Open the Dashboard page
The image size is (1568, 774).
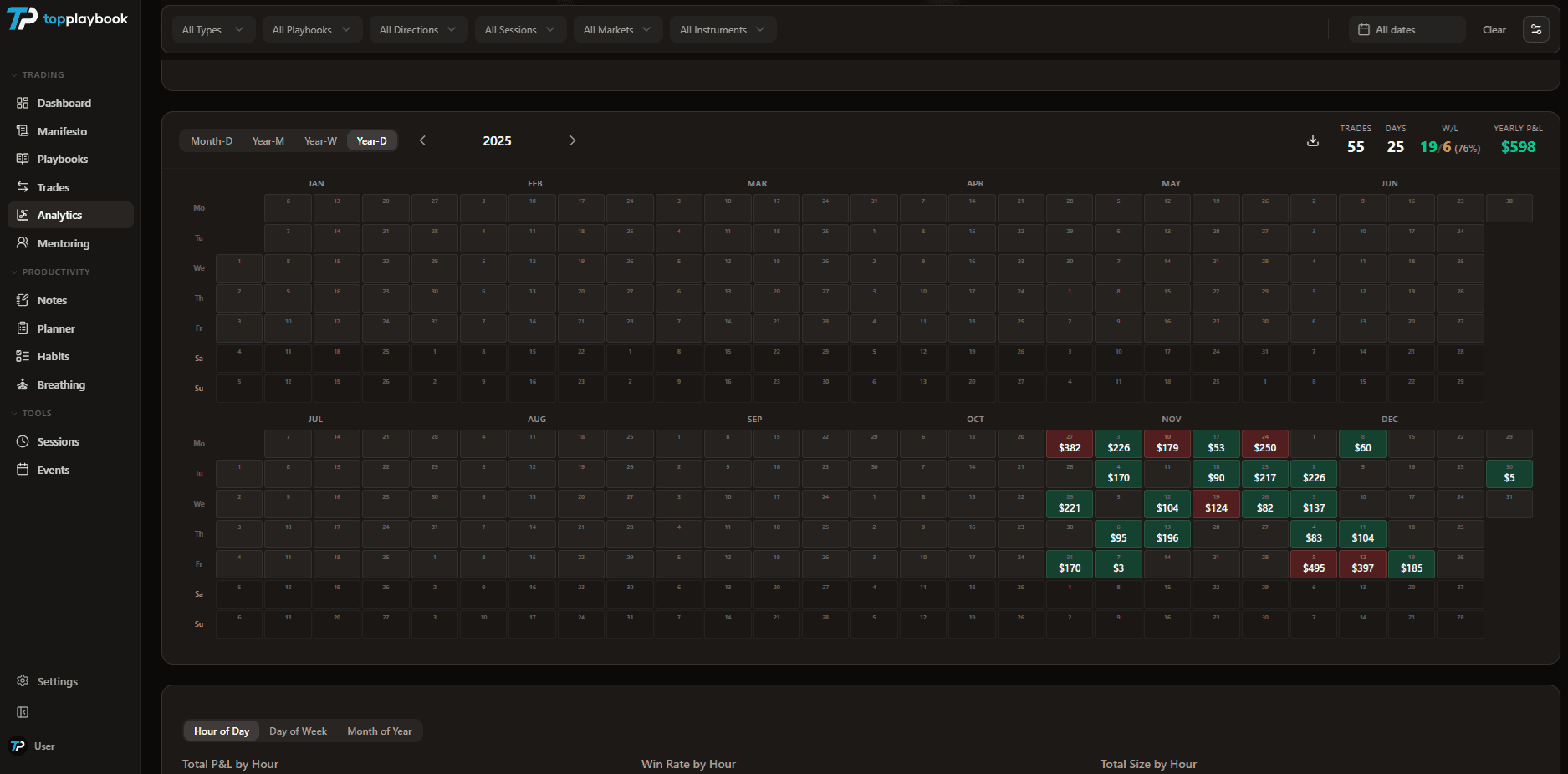pyautogui.click(x=64, y=103)
